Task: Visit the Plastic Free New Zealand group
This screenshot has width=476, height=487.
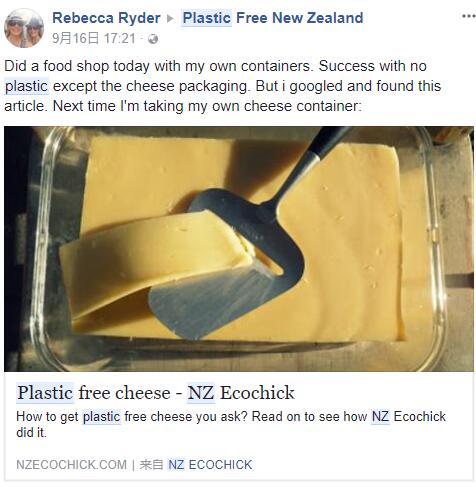Action: click(273, 18)
